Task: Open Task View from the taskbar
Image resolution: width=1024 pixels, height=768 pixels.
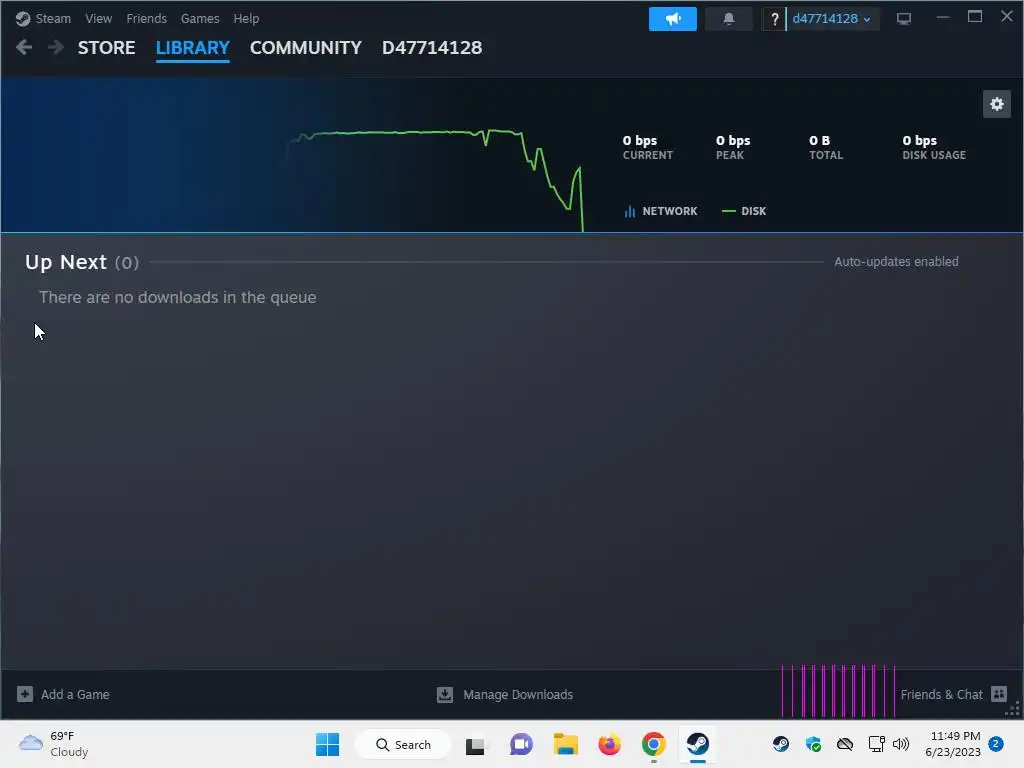Action: tap(475, 744)
